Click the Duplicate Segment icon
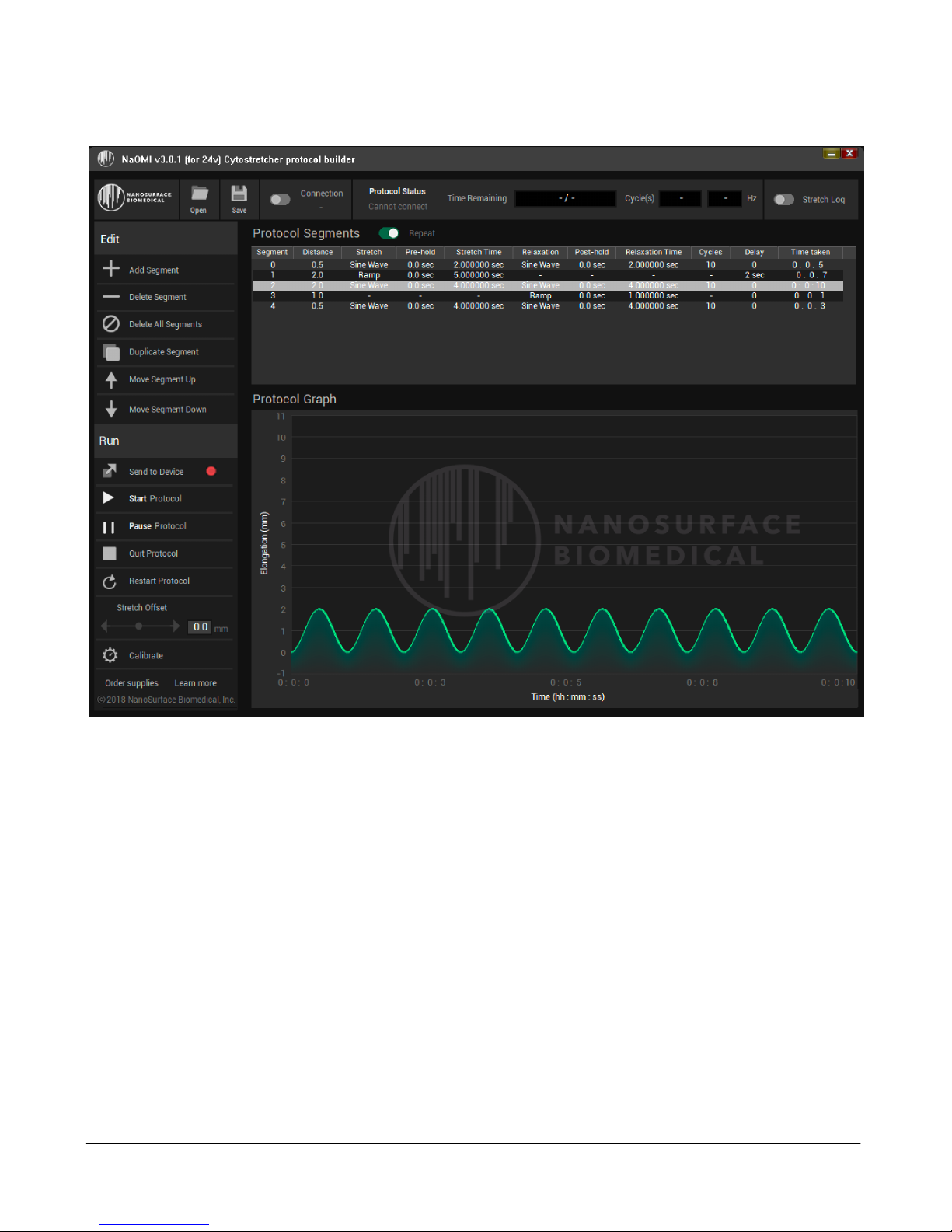The width and height of the screenshot is (952, 1232). coord(111,352)
